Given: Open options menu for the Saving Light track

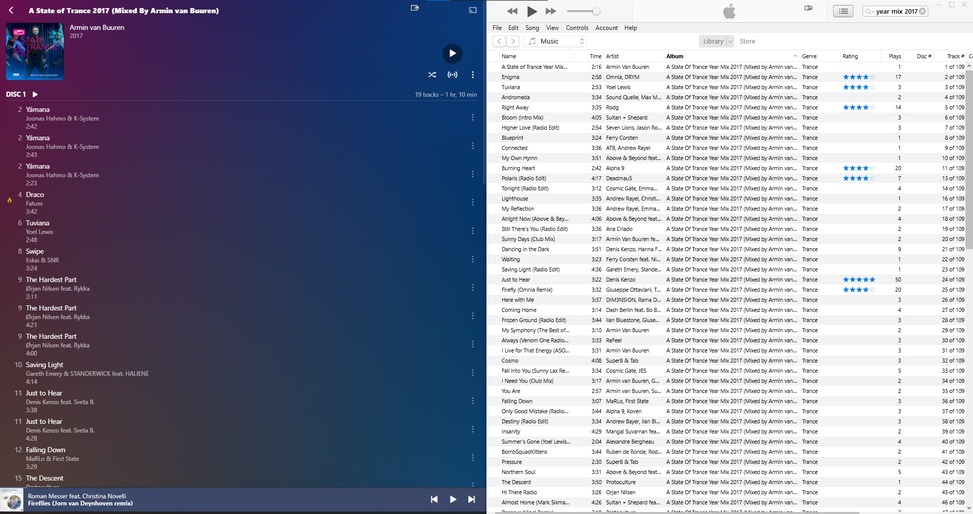Looking at the screenshot, I should [x=472, y=372].
